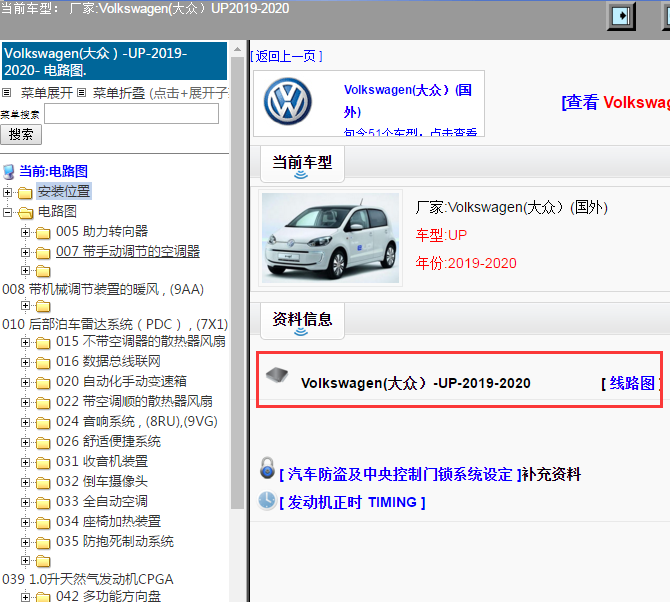Click the left panel vertical scrollbar thumb
Viewport: 670px width, 602px height.
click(x=237, y=282)
